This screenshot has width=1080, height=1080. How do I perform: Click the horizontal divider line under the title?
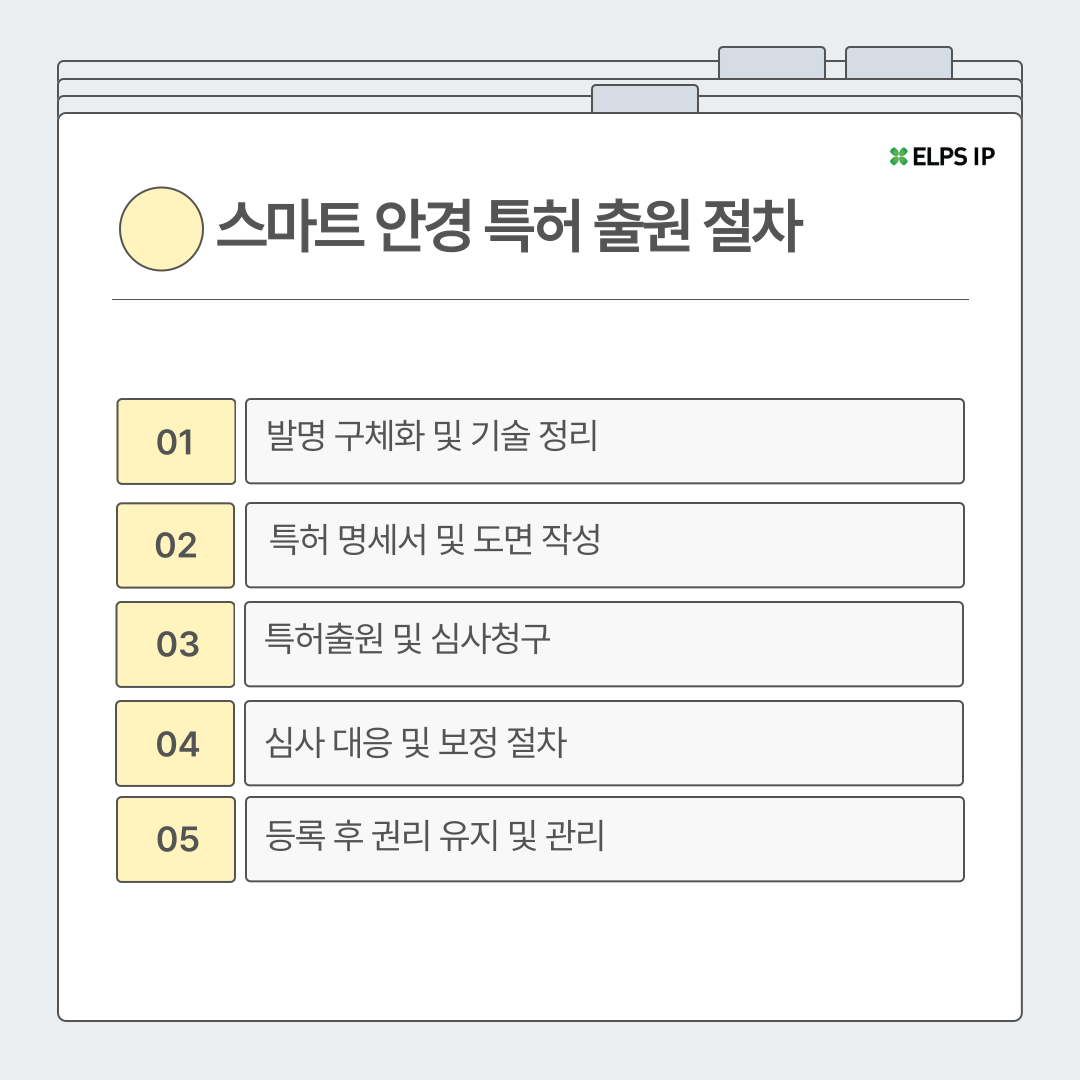click(x=540, y=299)
